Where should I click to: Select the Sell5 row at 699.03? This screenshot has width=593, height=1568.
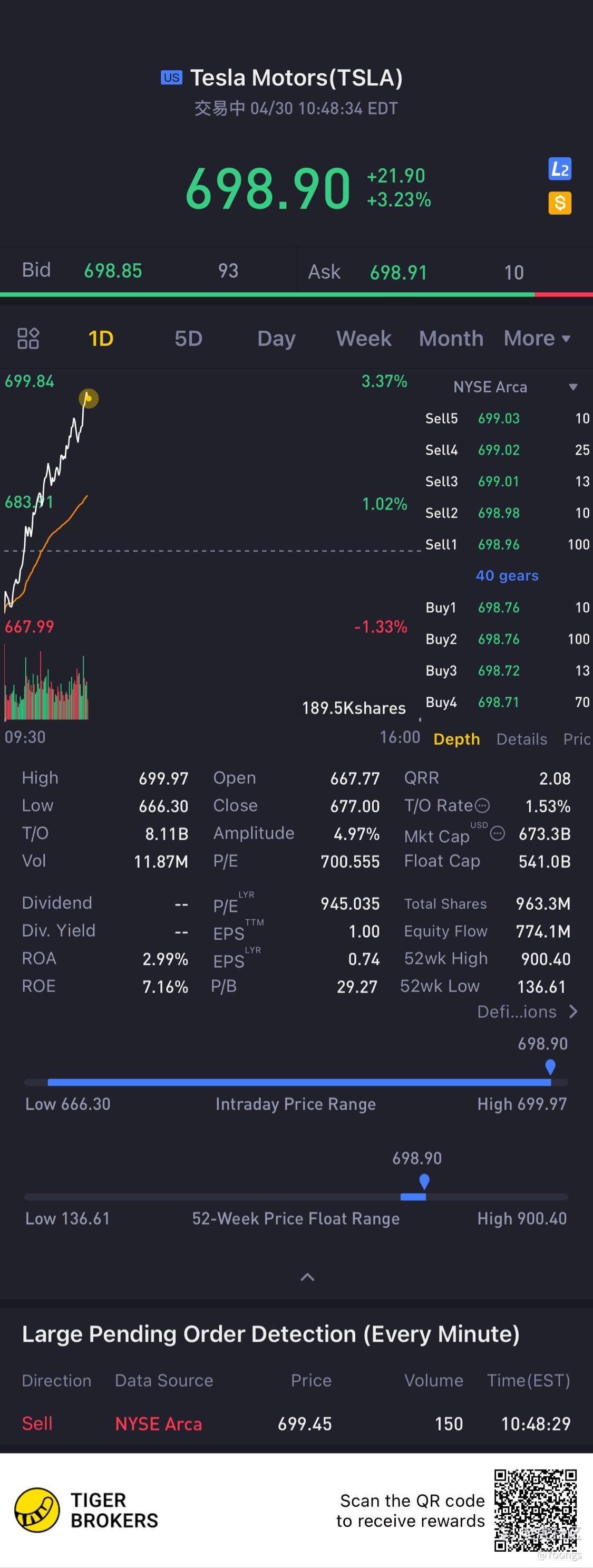tap(507, 419)
